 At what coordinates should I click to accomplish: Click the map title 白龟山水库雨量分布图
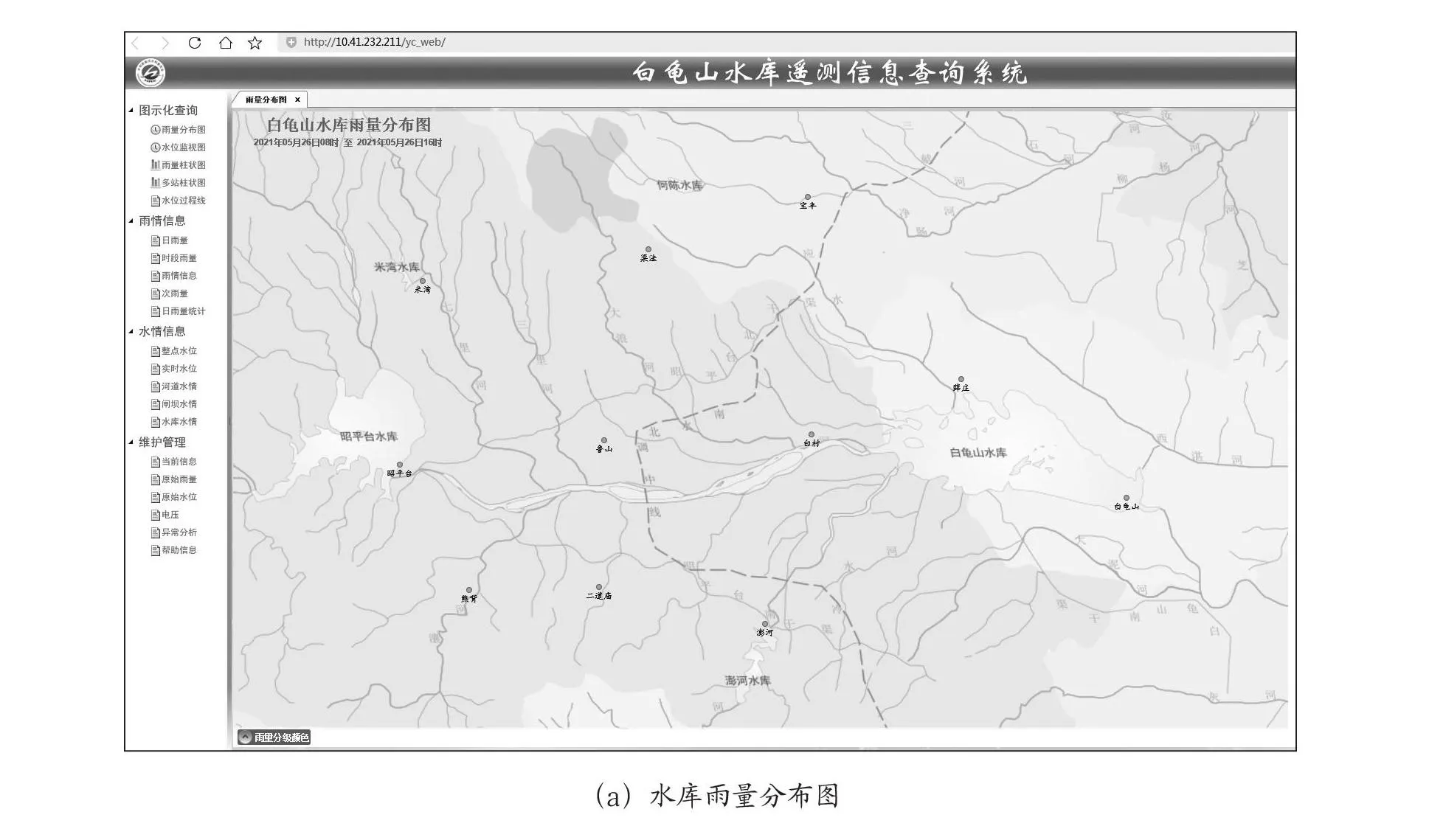[349, 125]
